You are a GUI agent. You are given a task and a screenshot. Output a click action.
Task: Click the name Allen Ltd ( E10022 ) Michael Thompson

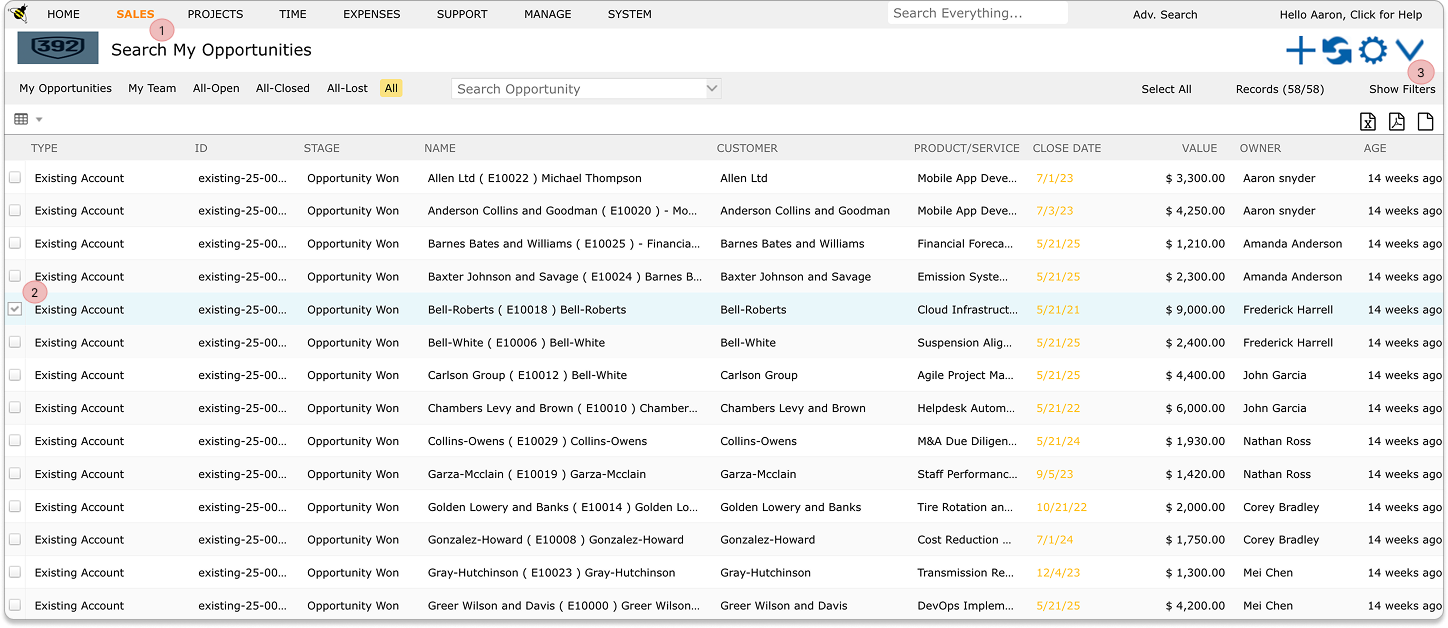535,178
